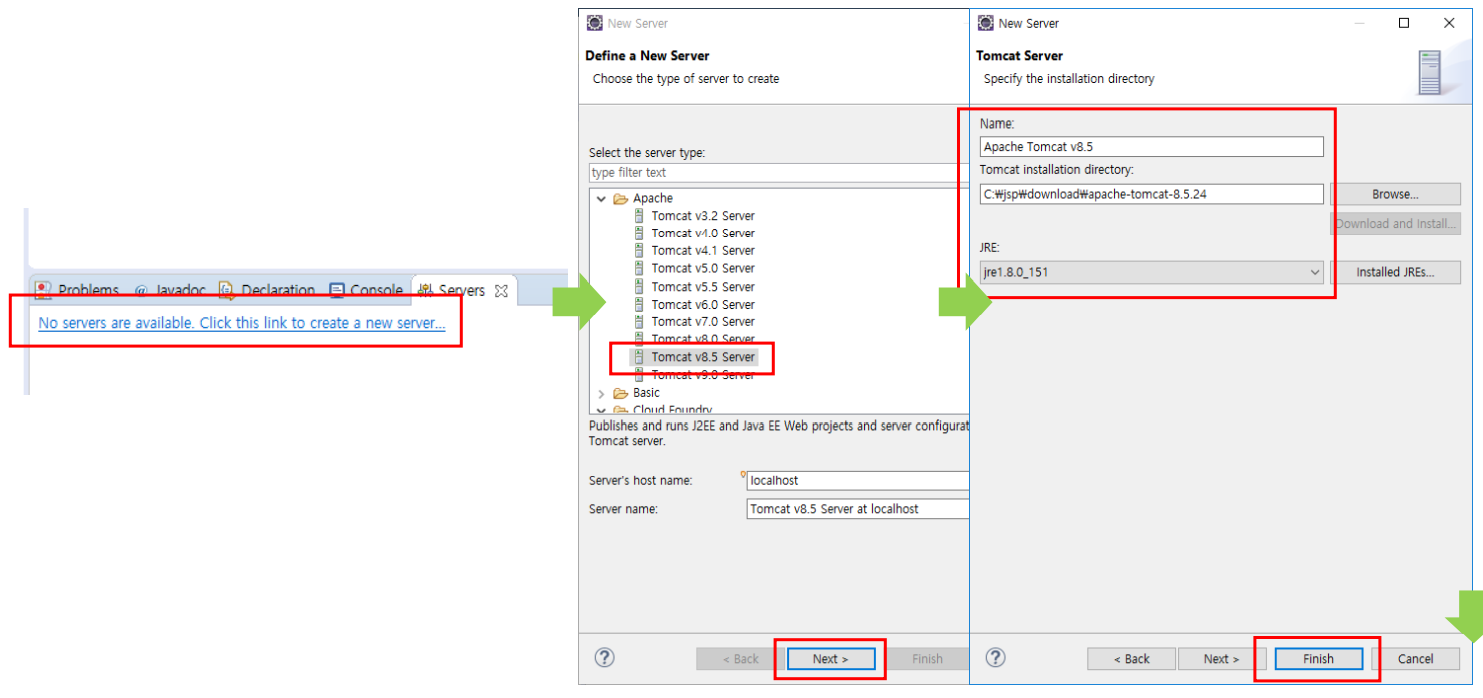The width and height of the screenshot is (1483, 698).
Task: Close the Servers view tab
Action: coord(502,291)
